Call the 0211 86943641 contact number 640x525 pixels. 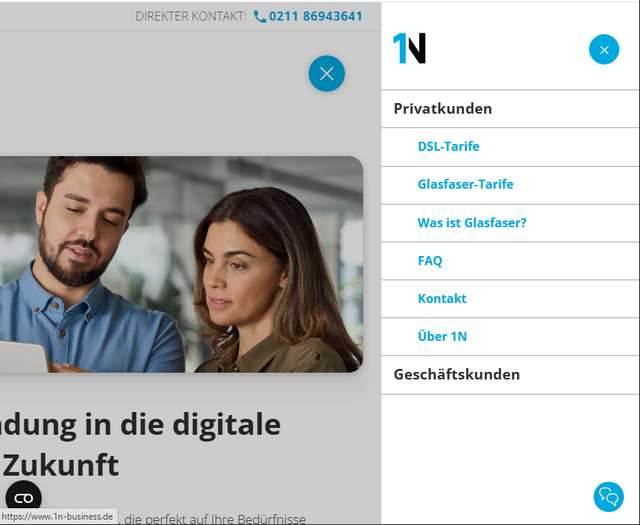coord(316,16)
